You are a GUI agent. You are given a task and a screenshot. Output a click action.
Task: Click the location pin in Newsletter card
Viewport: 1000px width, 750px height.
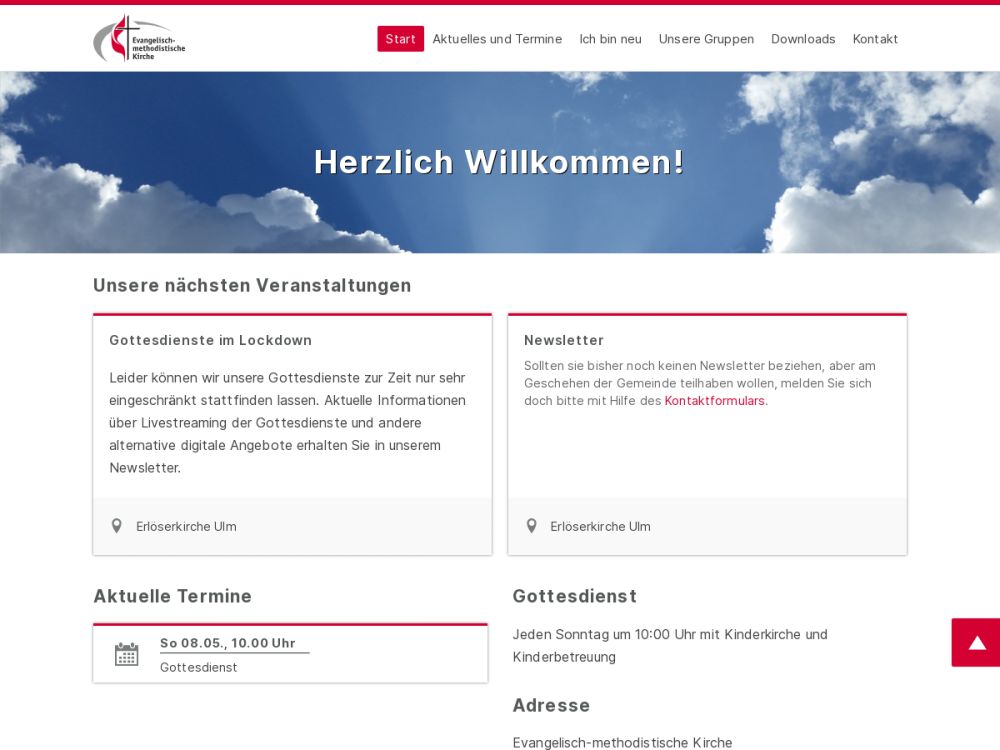coord(532,526)
